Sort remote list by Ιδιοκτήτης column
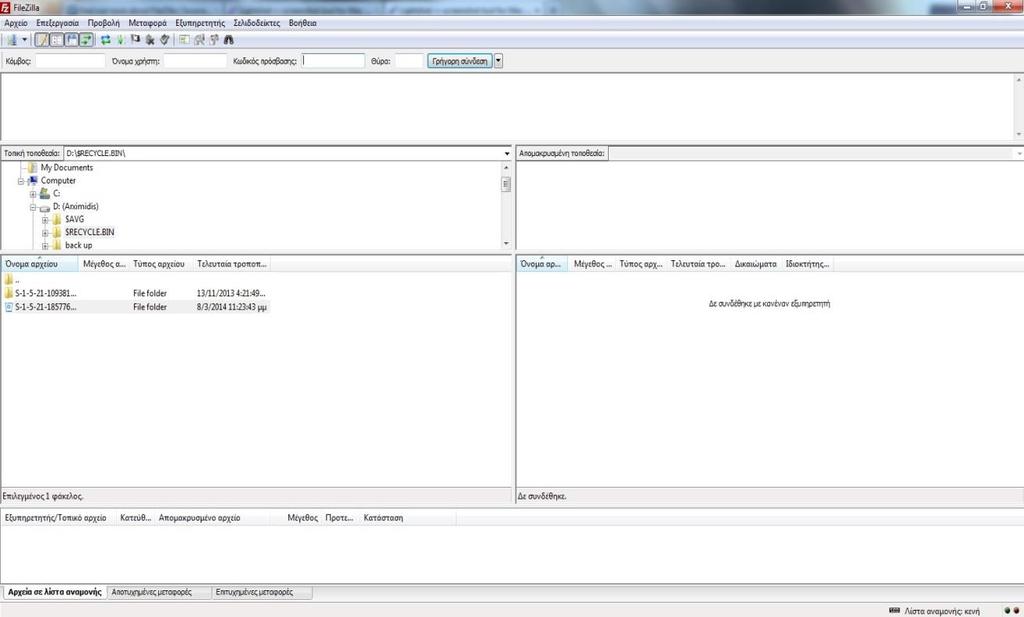The height and width of the screenshot is (617, 1024). (x=807, y=264)
